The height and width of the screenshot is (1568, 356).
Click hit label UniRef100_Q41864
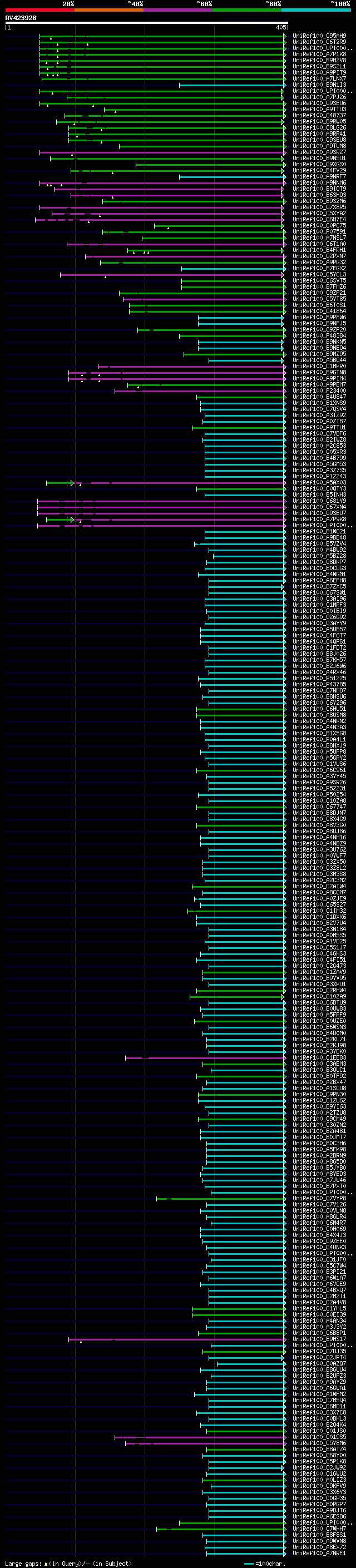[x=319, y=311]
